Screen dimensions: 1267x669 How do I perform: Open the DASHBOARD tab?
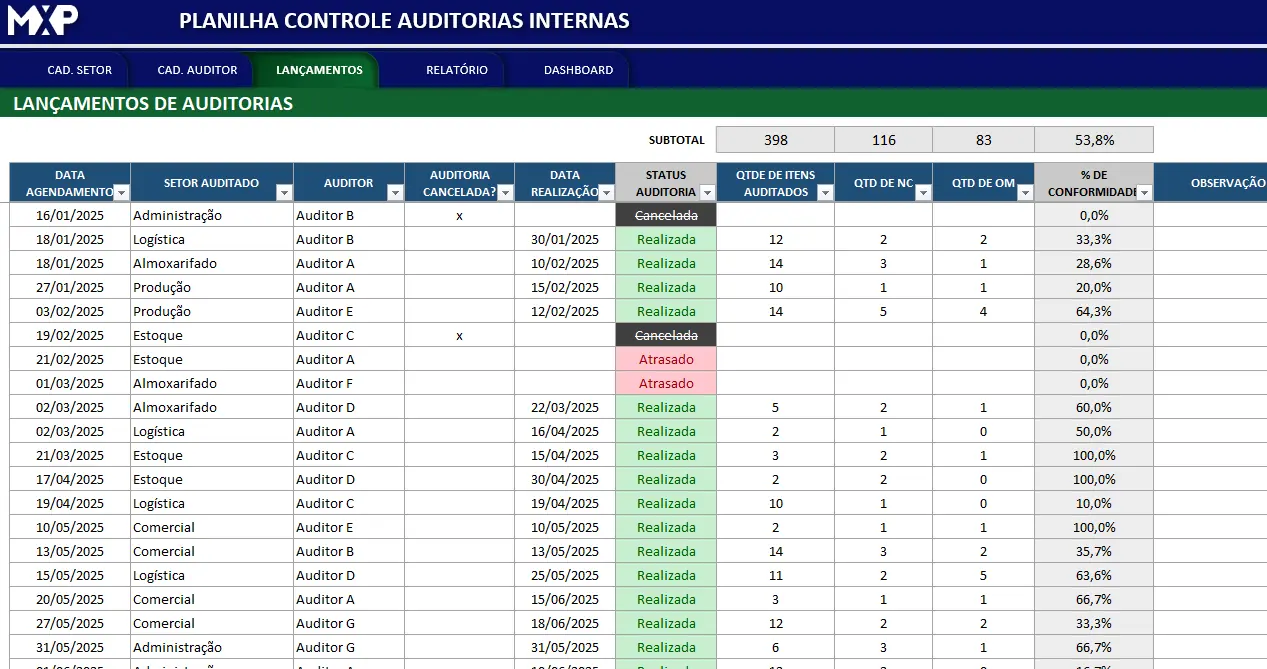click(x=578, y=70)
